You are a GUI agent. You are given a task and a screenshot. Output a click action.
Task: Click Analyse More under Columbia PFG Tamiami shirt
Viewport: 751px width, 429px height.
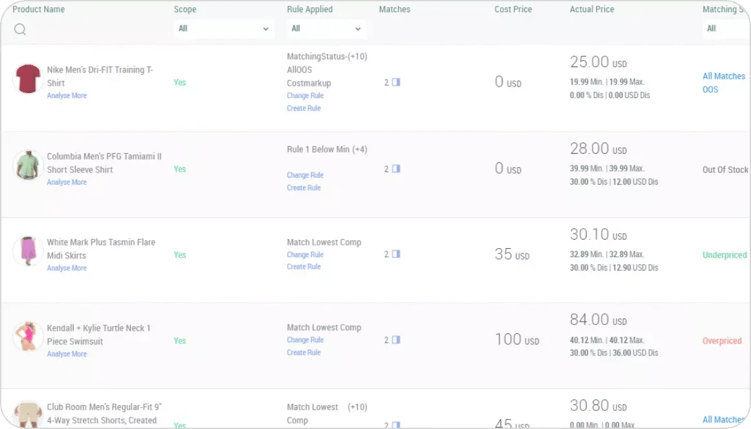(67, 182)
